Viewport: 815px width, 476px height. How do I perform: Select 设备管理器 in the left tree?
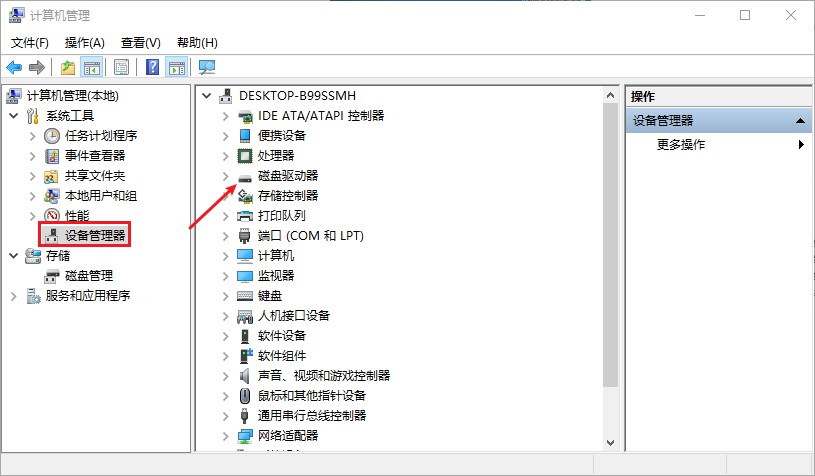(x=95, y=235)
